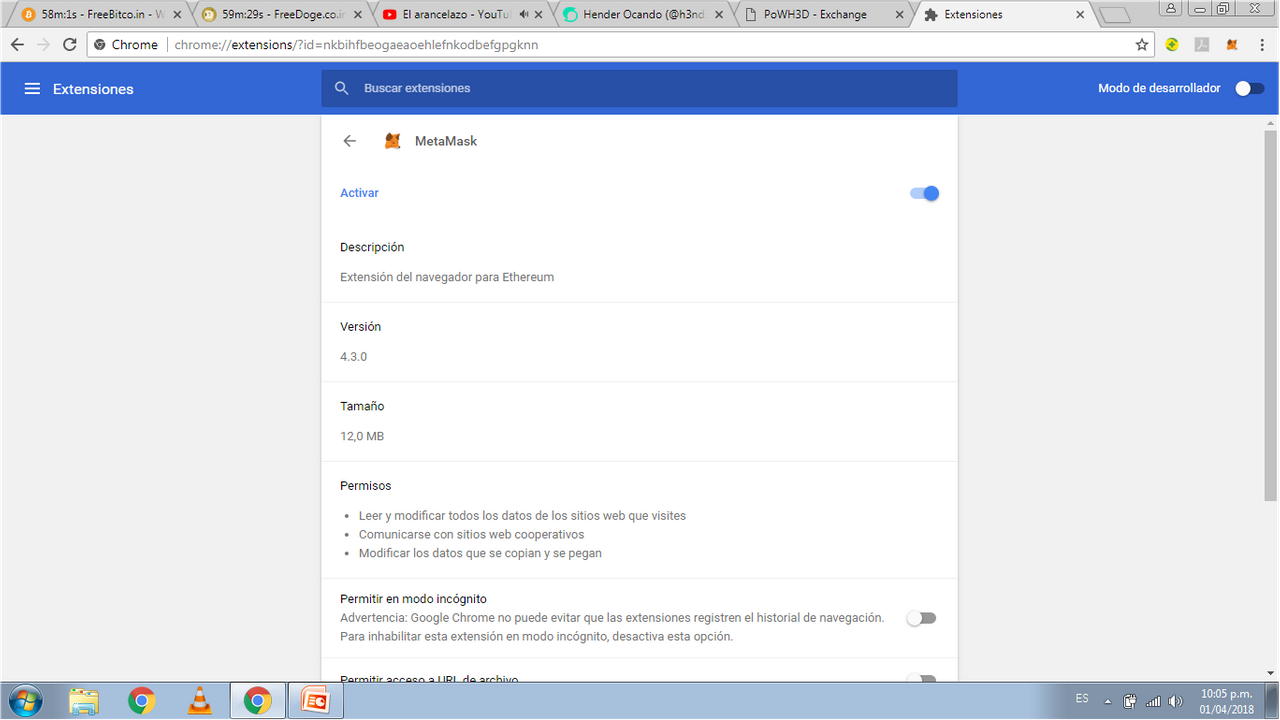Click the first Chrome icon in the taskbar
This screenshot has width=1280, height=720.
[141, 701]
